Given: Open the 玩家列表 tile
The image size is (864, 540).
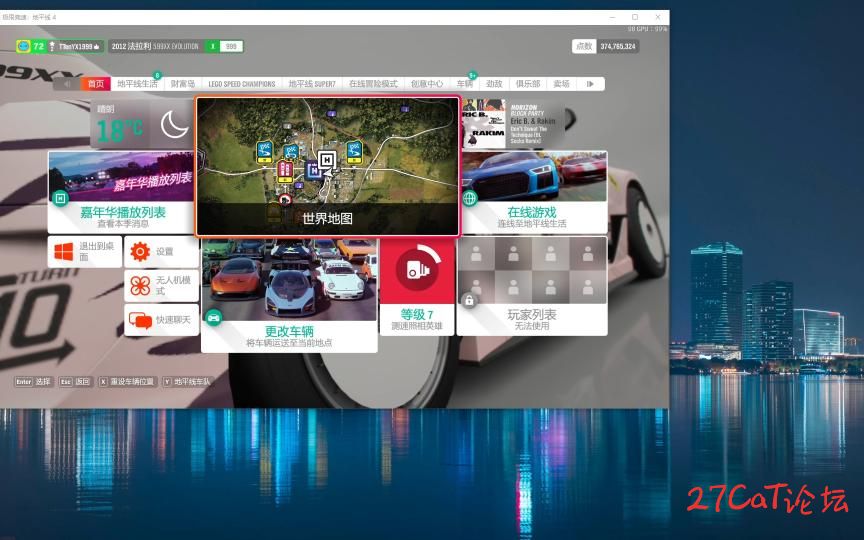Looking at the screenshot, I should click(x=532, y=286).
